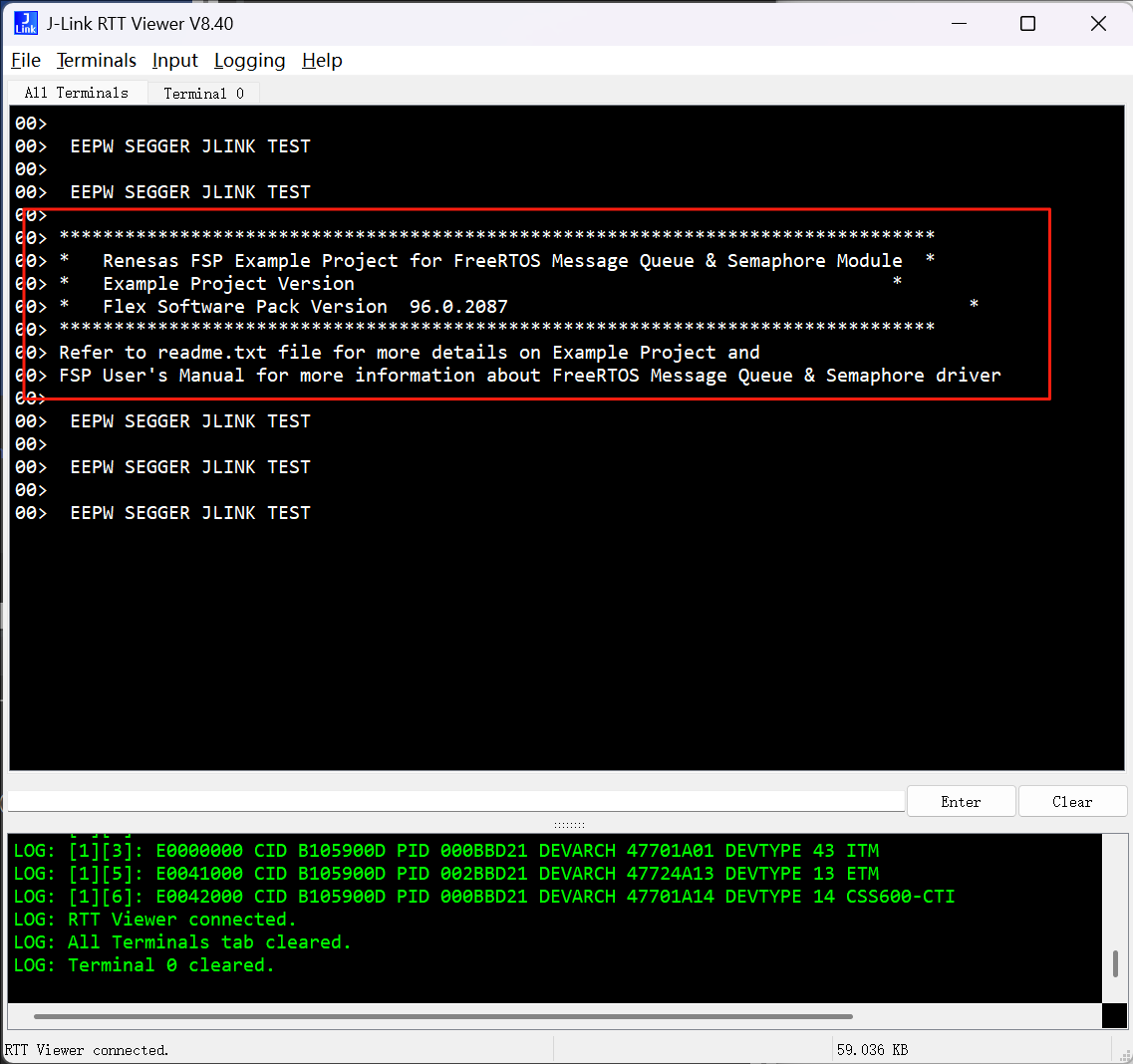Click the log panel horizontal scrollbar
Screen dimensions: 1133x1064
pos(443,1016)
